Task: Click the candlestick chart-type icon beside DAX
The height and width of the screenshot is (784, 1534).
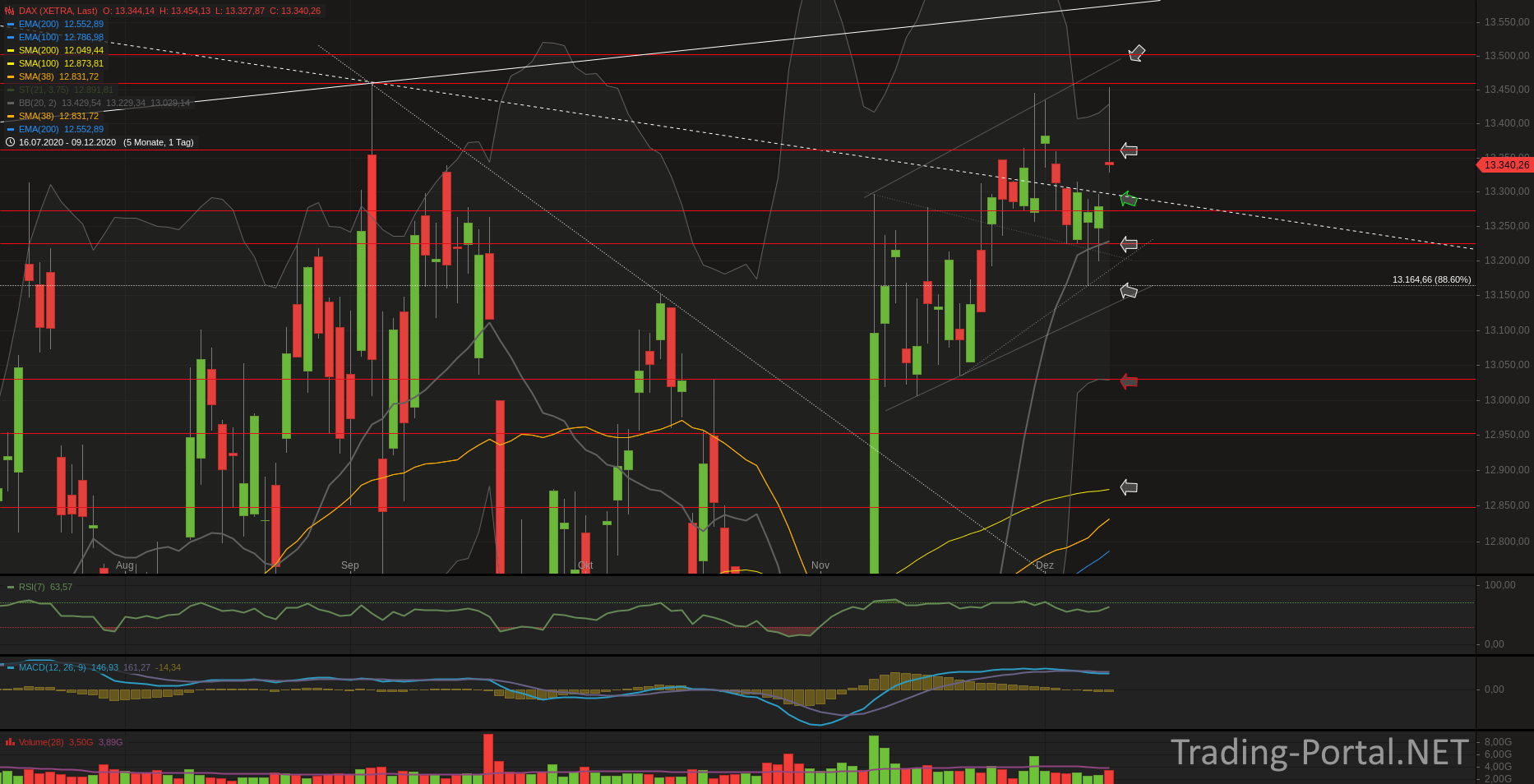Action: (10, 11)
